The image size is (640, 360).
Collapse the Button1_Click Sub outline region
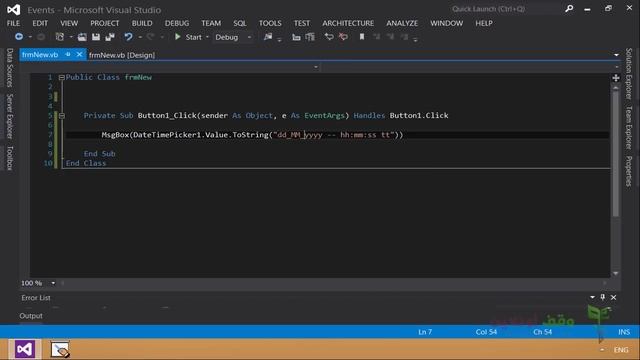[x=61, y=116]
